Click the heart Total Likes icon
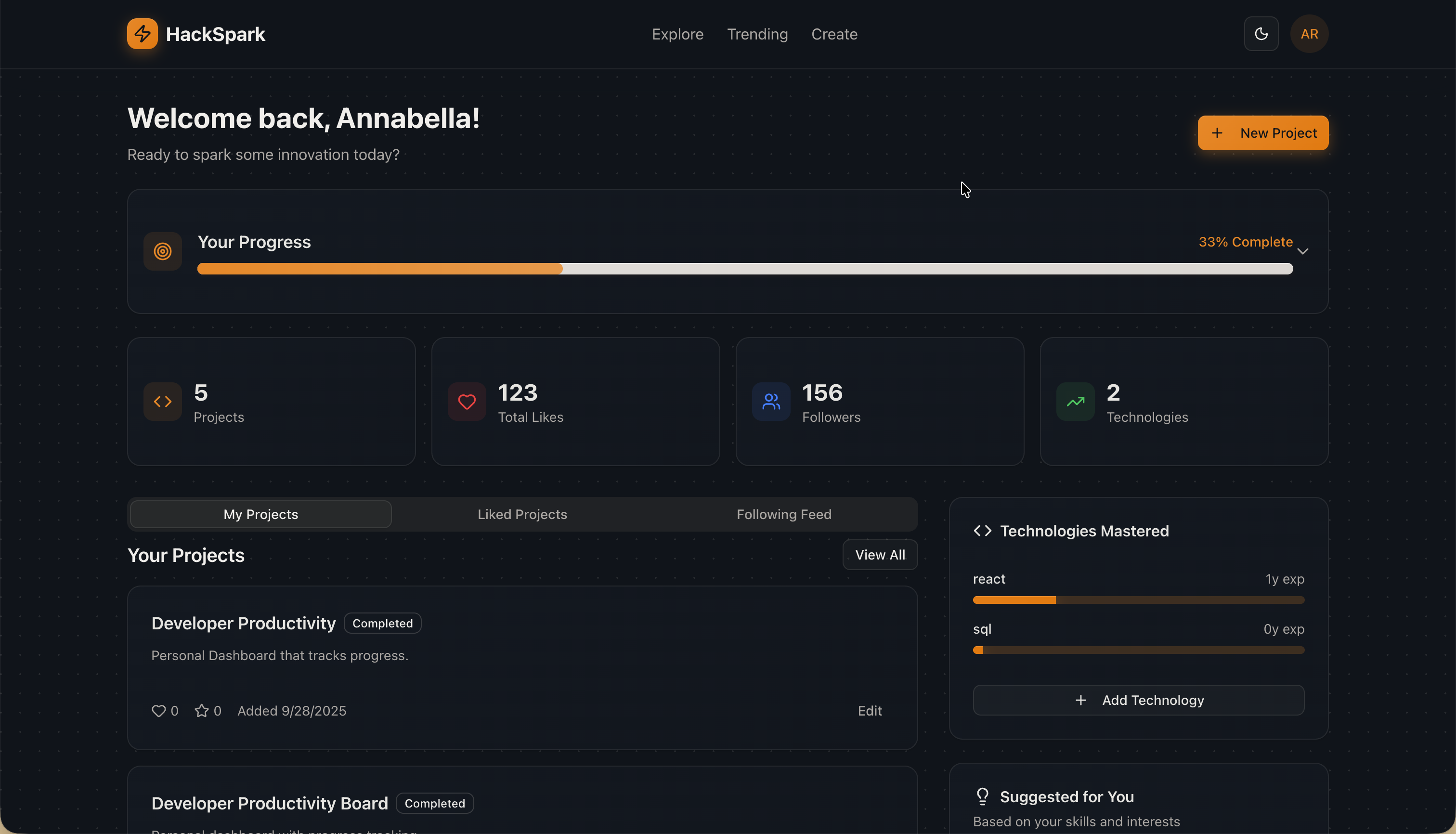Image resolution: width=1456 pixels, height=834 pixels. [467, 402]
